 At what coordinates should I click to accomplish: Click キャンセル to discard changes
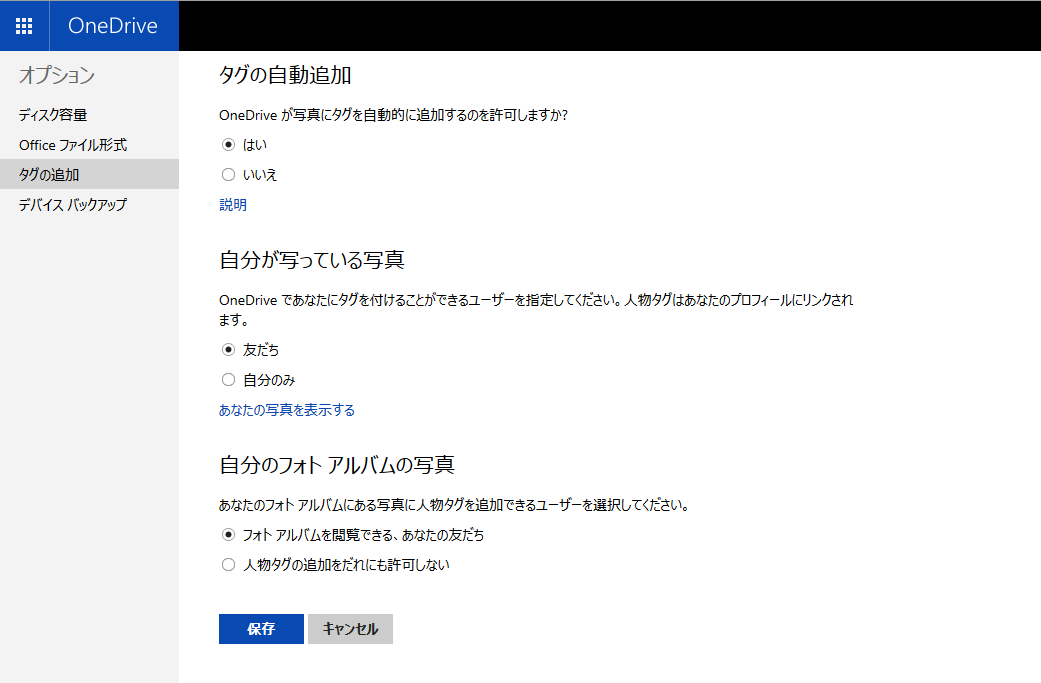click(x=349, y=629)
